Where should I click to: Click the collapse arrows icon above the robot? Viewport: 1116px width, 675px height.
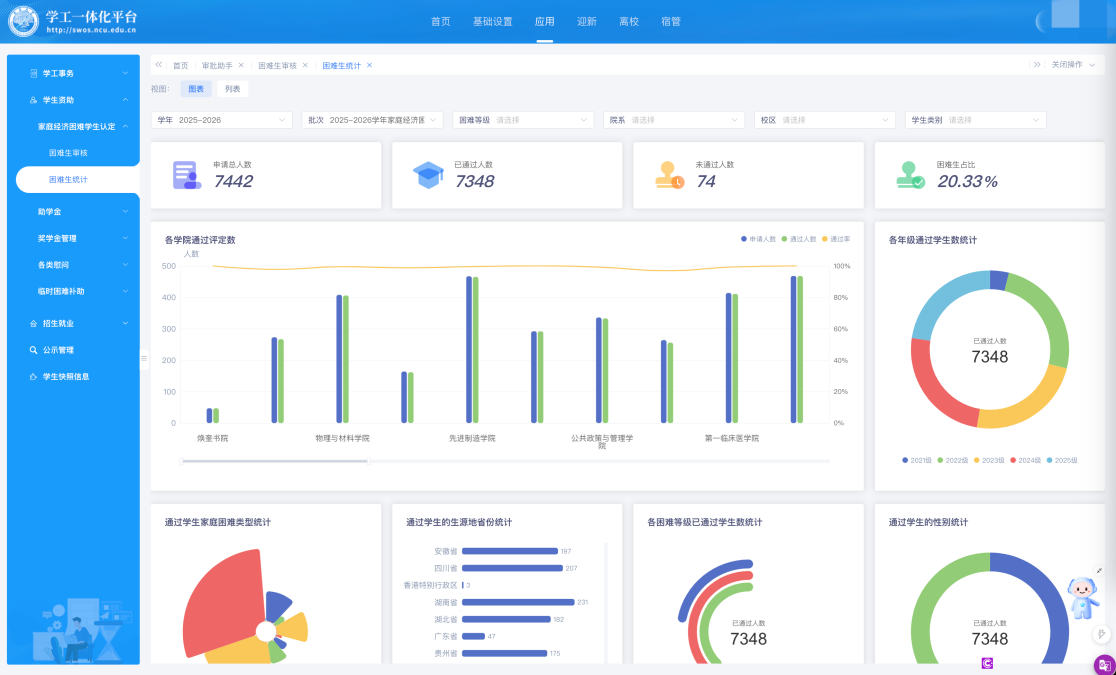pyautogui.click(x=1099, y=570)
